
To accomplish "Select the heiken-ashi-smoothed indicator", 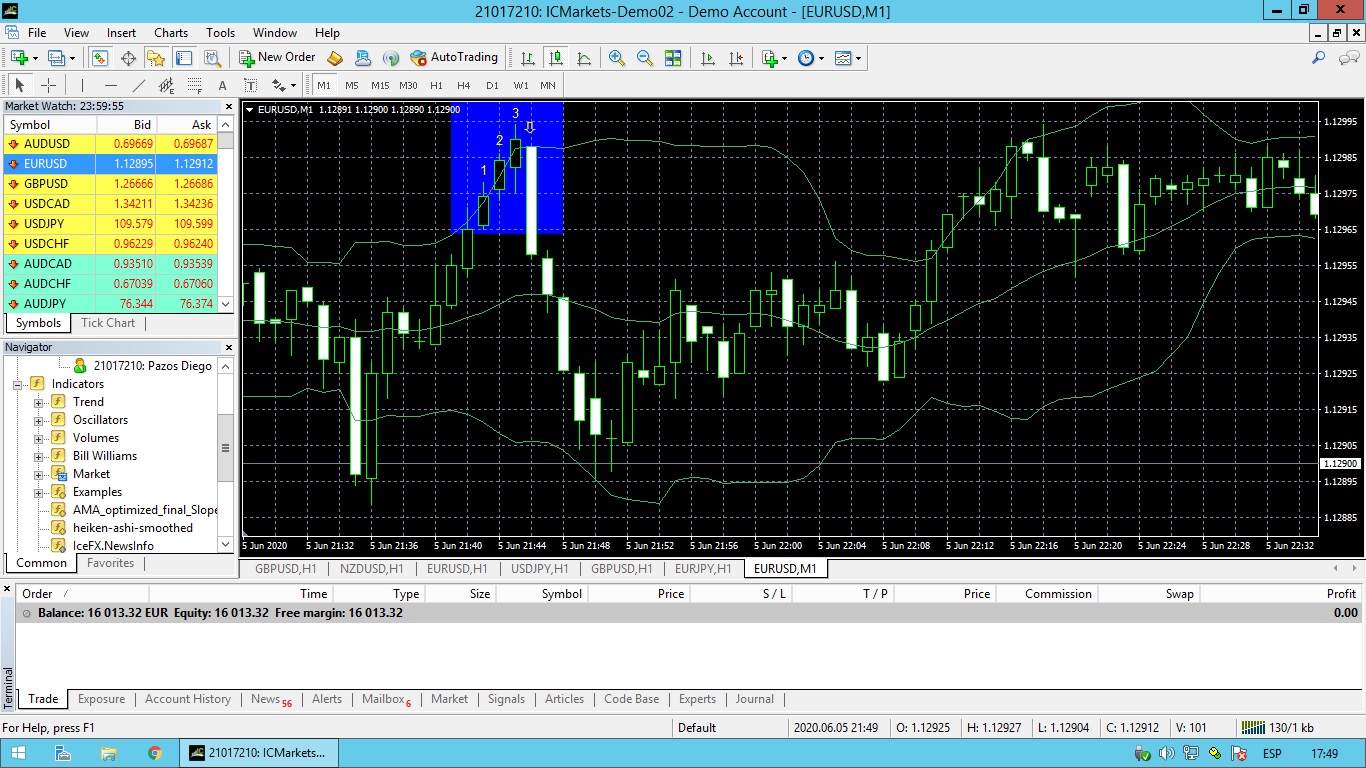I will pos(133,528).
